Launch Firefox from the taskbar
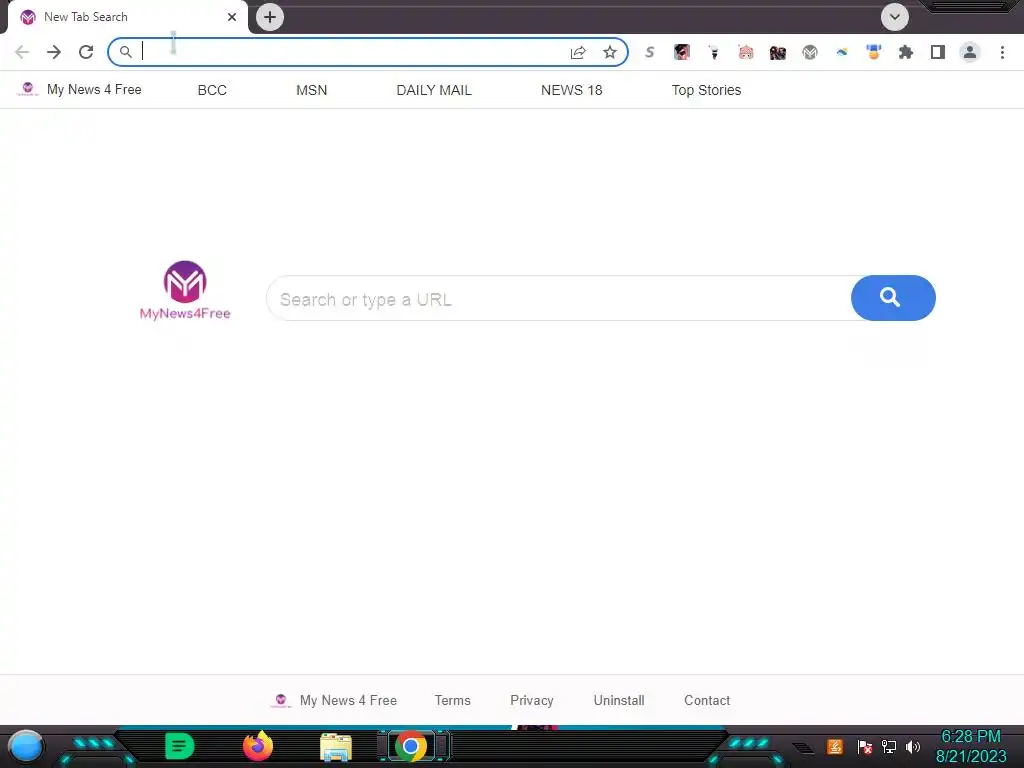The image size is (1024, 768). point(258,746)
